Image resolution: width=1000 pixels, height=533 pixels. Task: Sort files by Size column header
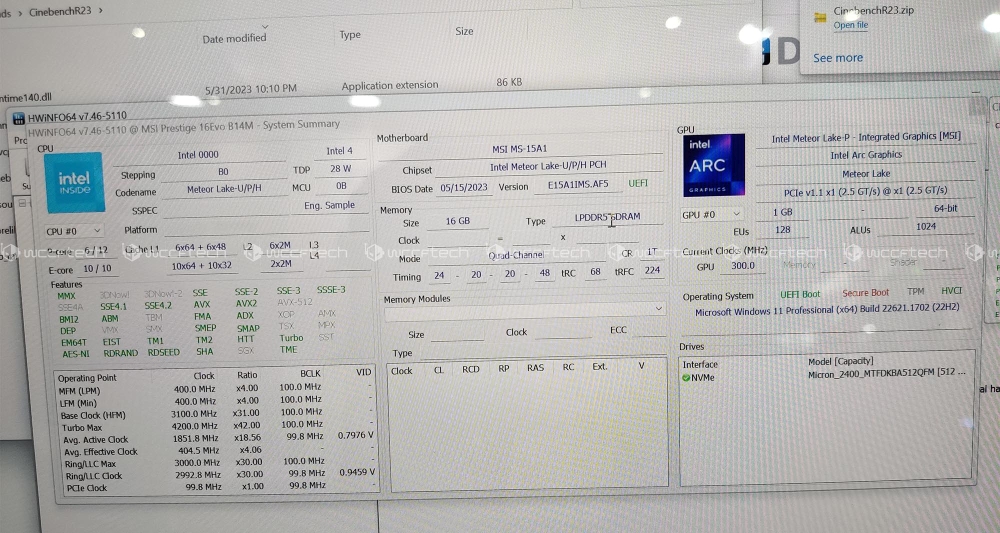click(x=464, y=32)
